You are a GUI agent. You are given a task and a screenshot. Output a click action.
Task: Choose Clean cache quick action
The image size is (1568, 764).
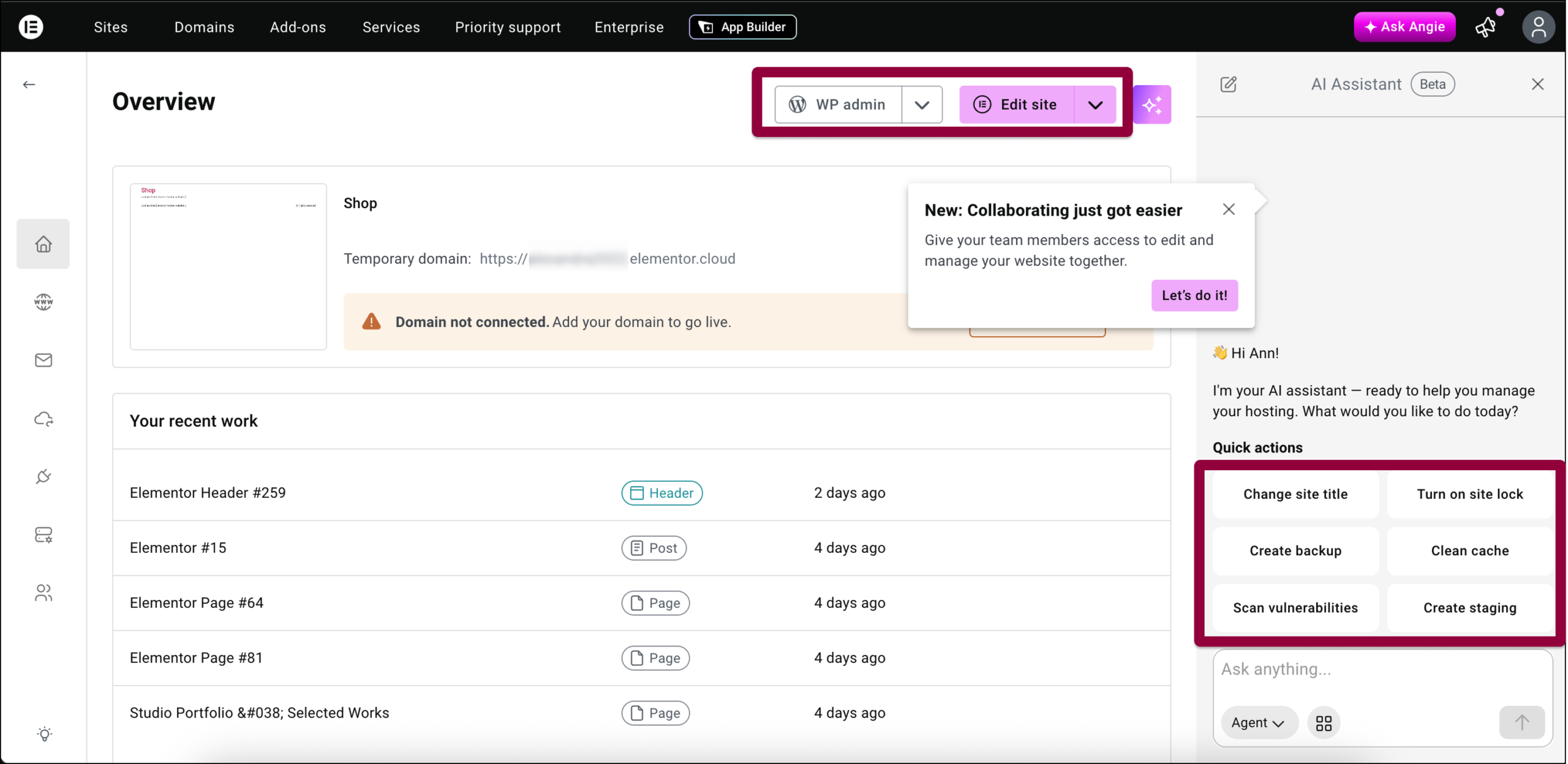pyautogui.click(x=1469, y=550)
